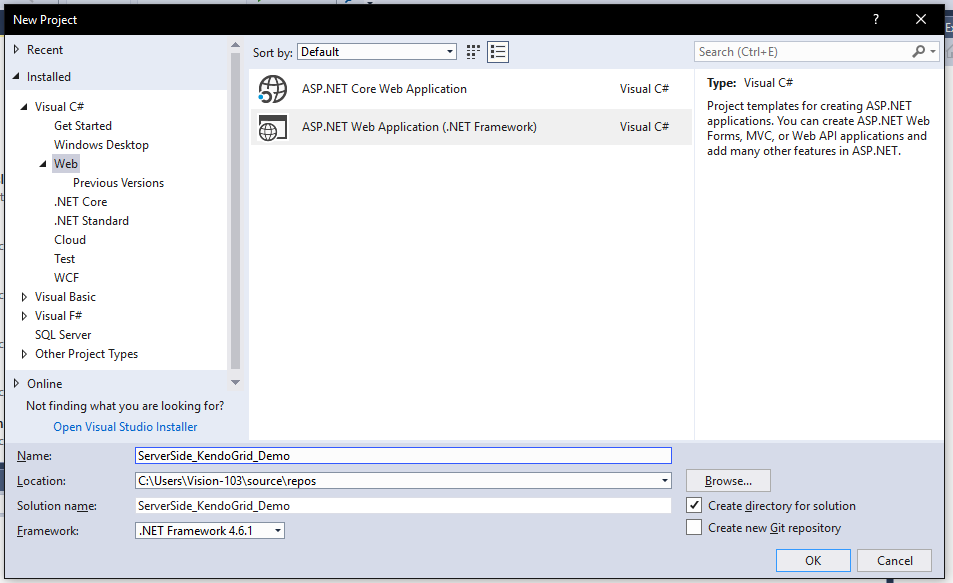Click the Browse button

coord(727,480)
